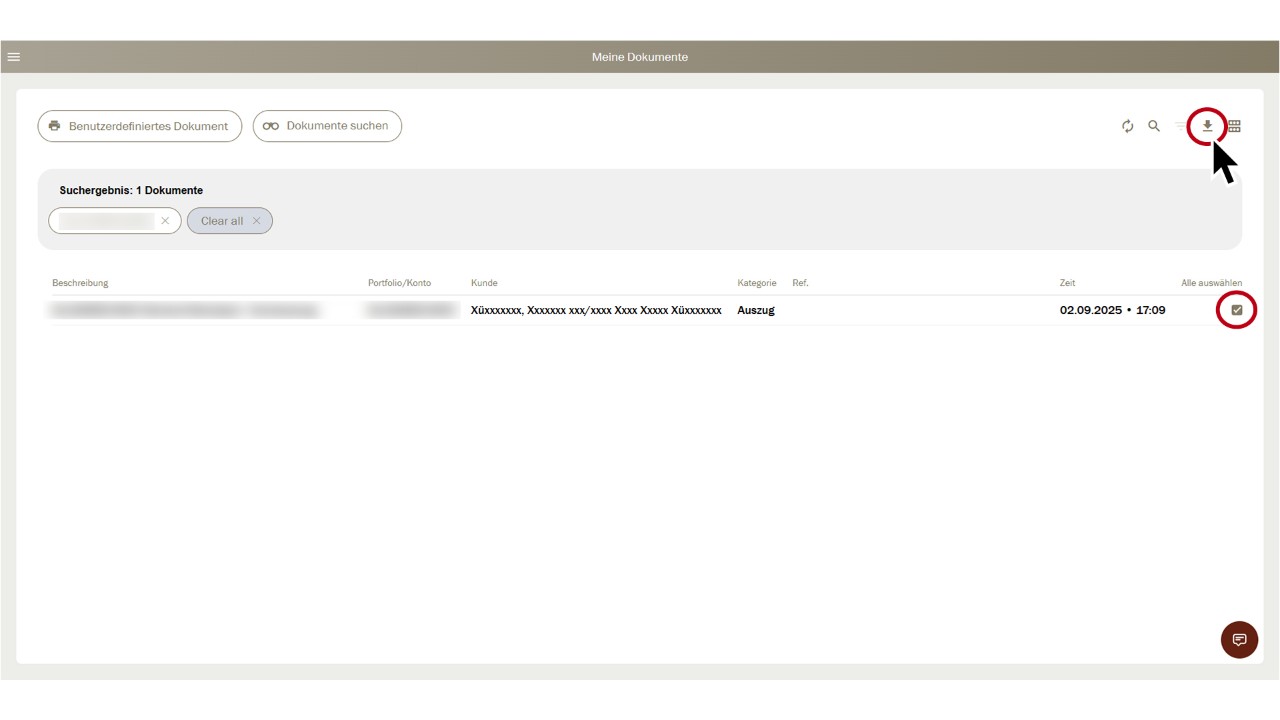Open the filter list icon

click(1182, 126)
